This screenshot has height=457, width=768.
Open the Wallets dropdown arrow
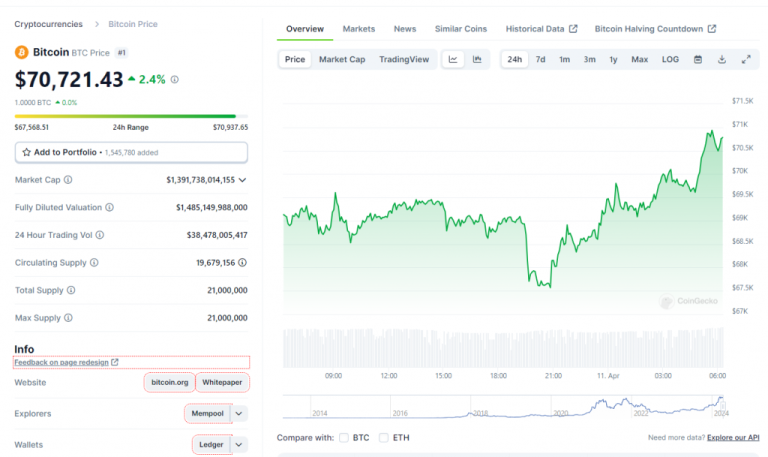(x=239, y=445)
